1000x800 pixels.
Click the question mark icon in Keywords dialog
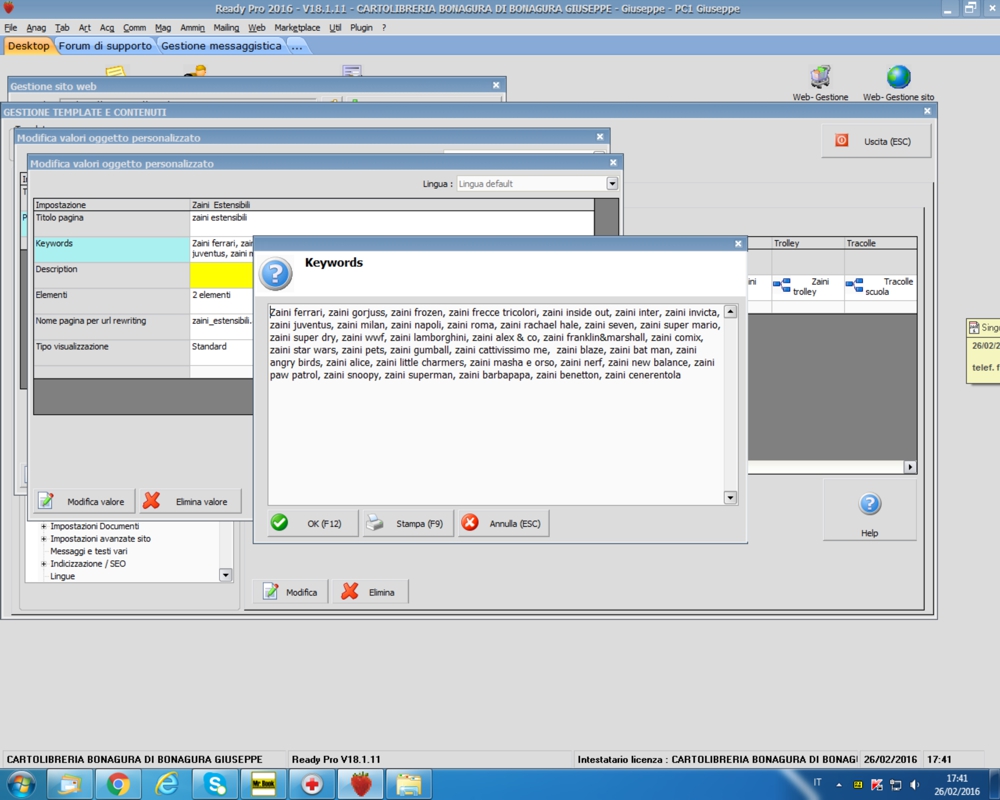(x=276, y=274)
